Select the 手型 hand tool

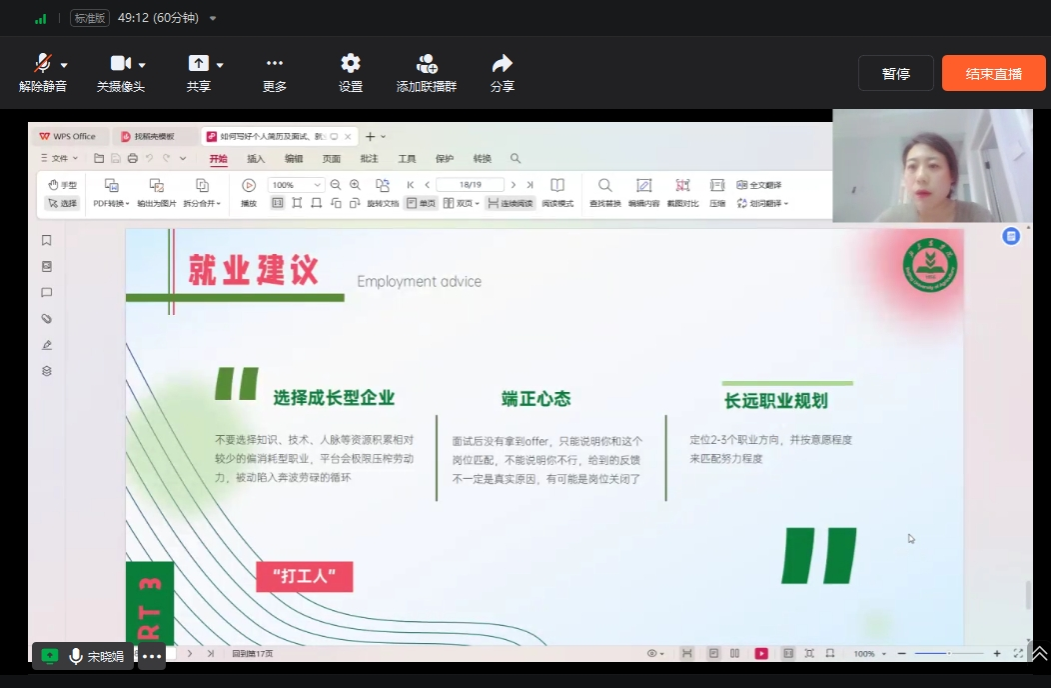(x=62, y=185)
